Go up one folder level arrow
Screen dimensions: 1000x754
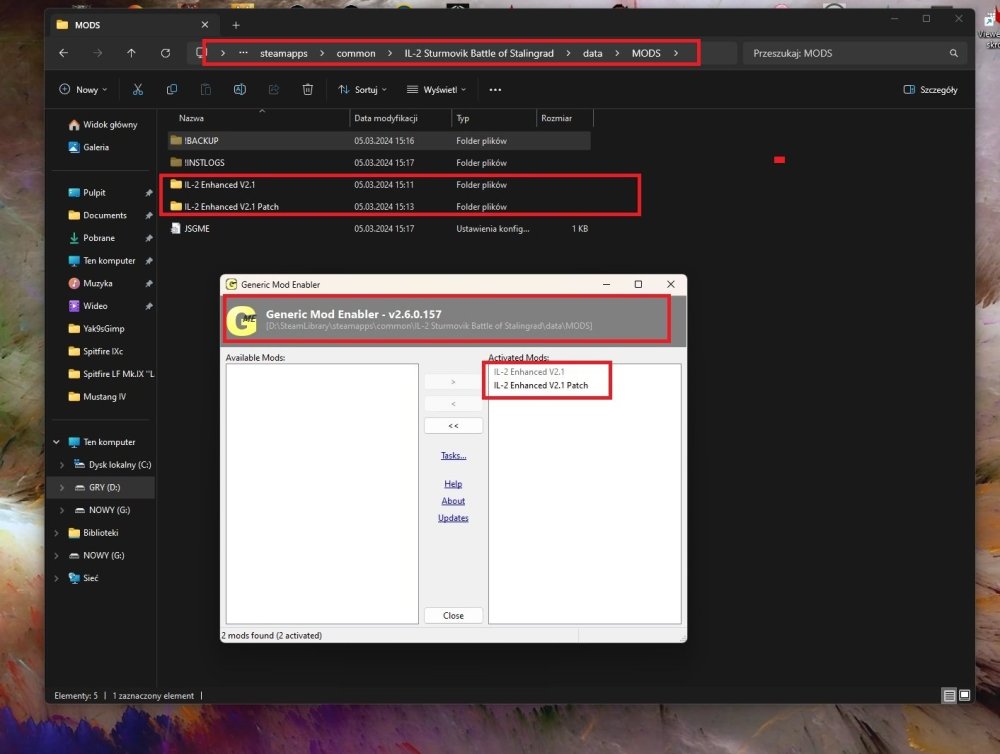pyautogui.click(x=131, y=53)
